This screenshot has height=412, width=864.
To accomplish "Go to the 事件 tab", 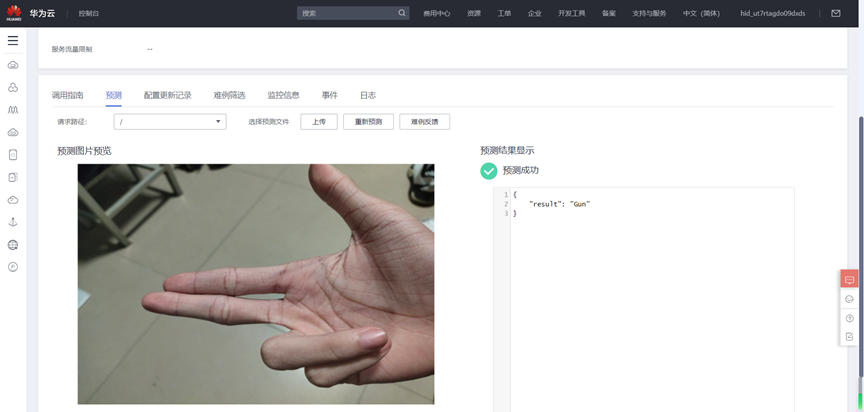I will pos(330,95).
